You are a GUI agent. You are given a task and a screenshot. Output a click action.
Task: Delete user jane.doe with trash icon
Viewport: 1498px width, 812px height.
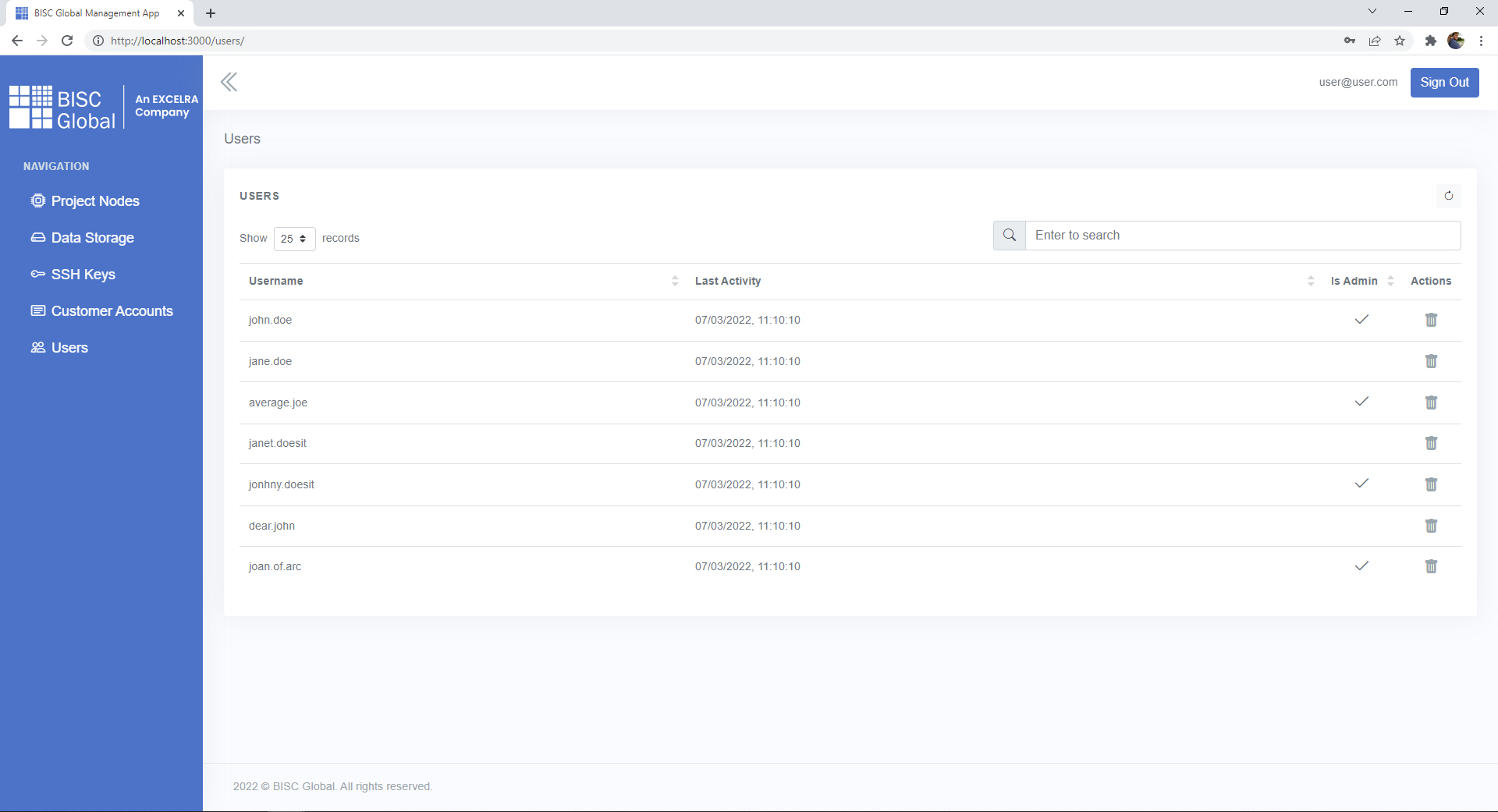(1431, 361)
